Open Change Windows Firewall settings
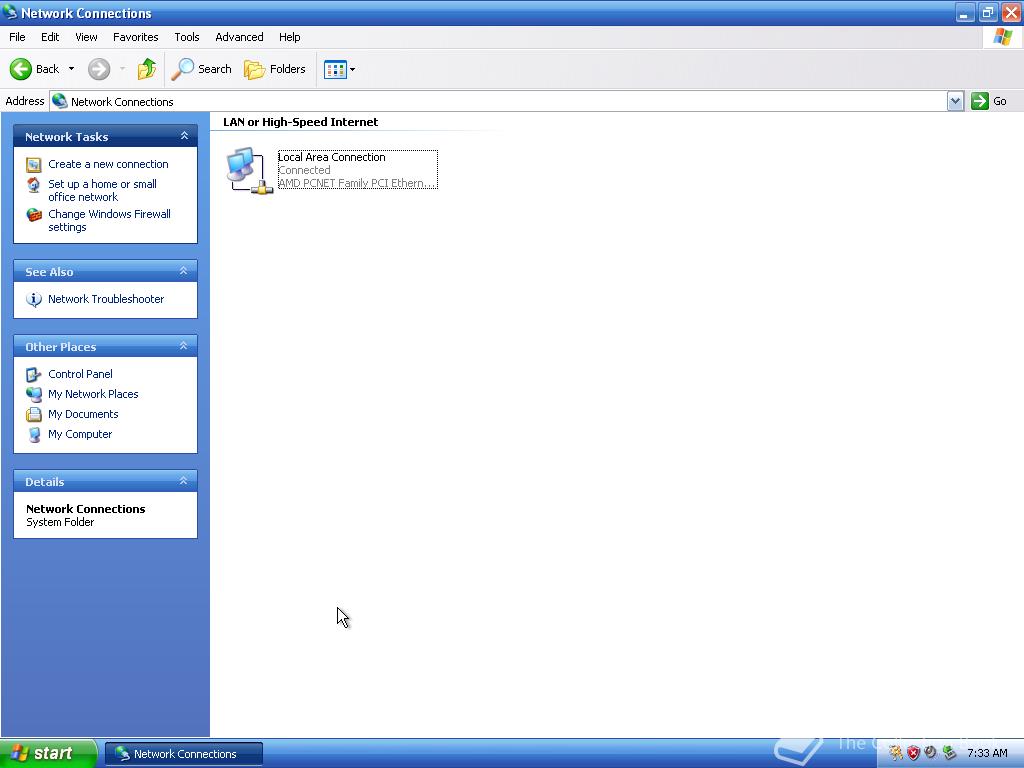This screenshot has height=768, width=1024. 109,221
